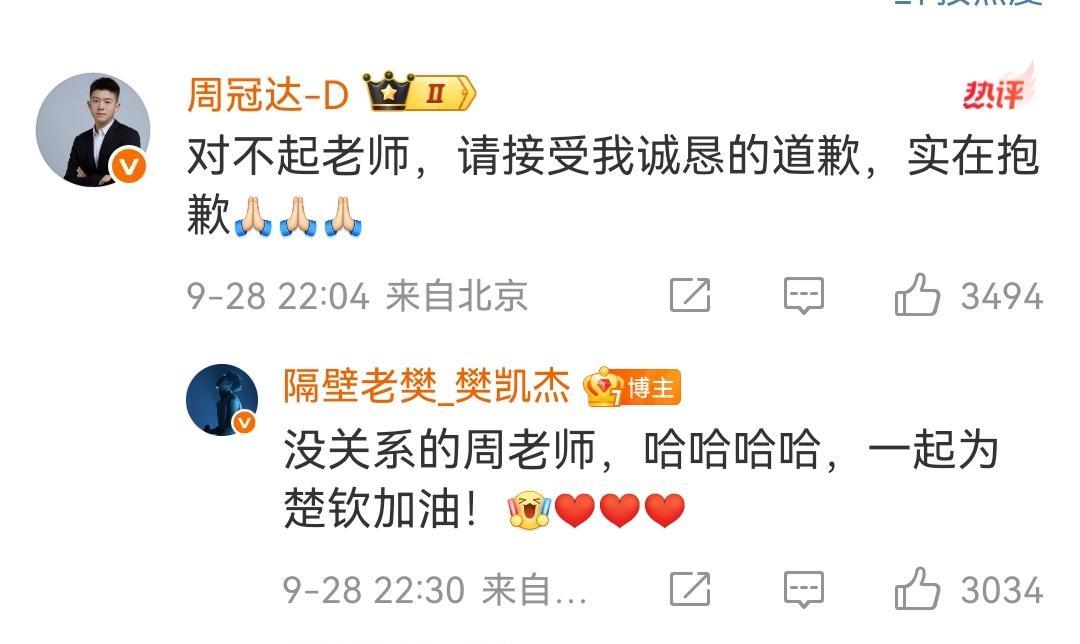Tap the 周冠达-D username link
The height and width of the screenshot is (644, 1080).
269,94
